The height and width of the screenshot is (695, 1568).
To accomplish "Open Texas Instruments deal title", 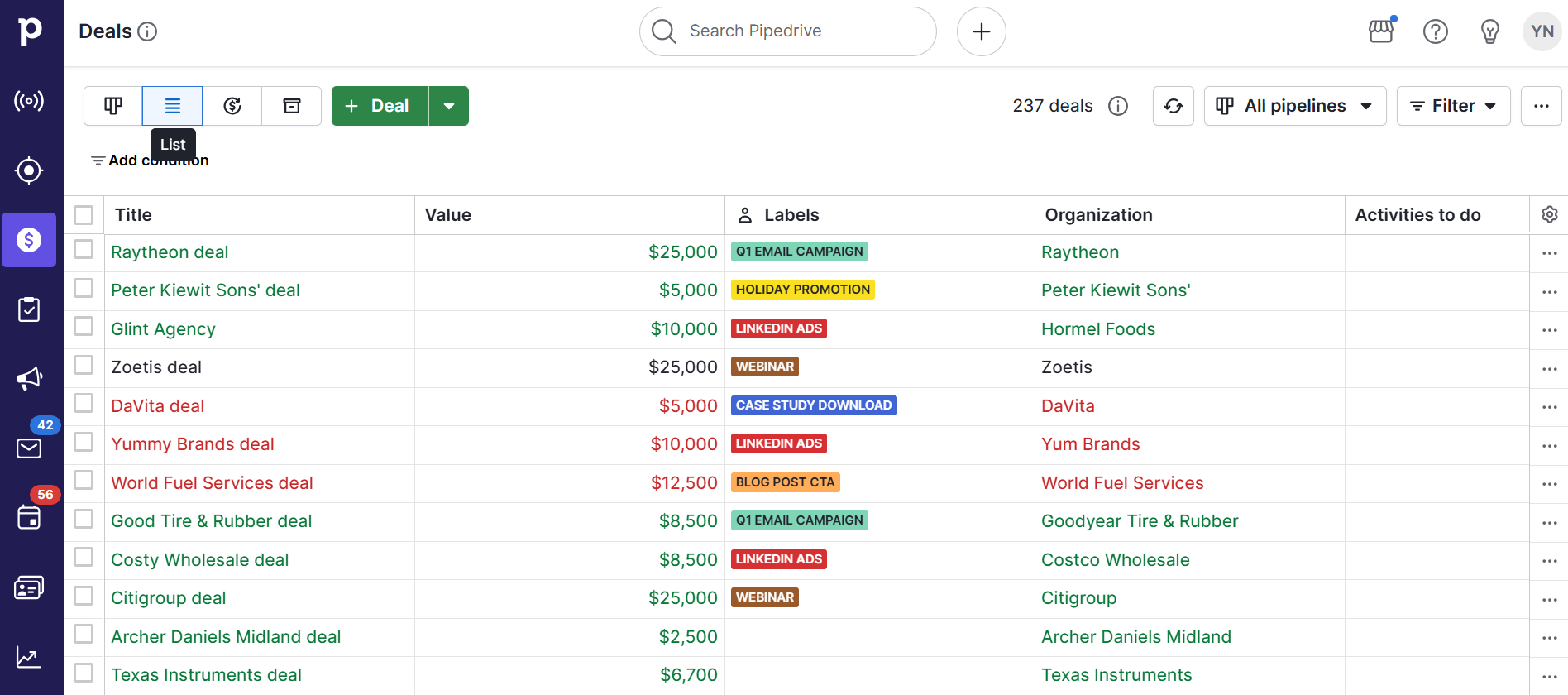I will tap(206, 675).
